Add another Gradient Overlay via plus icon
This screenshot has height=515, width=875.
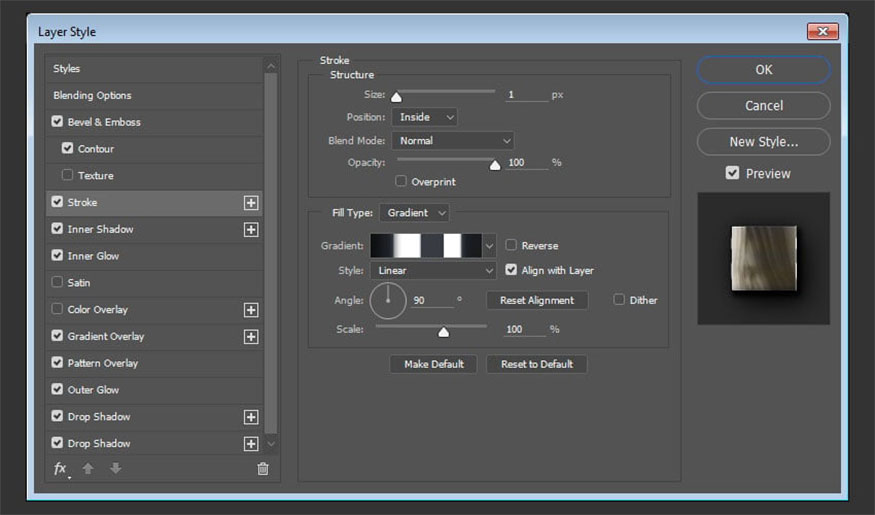click(251, 337)
